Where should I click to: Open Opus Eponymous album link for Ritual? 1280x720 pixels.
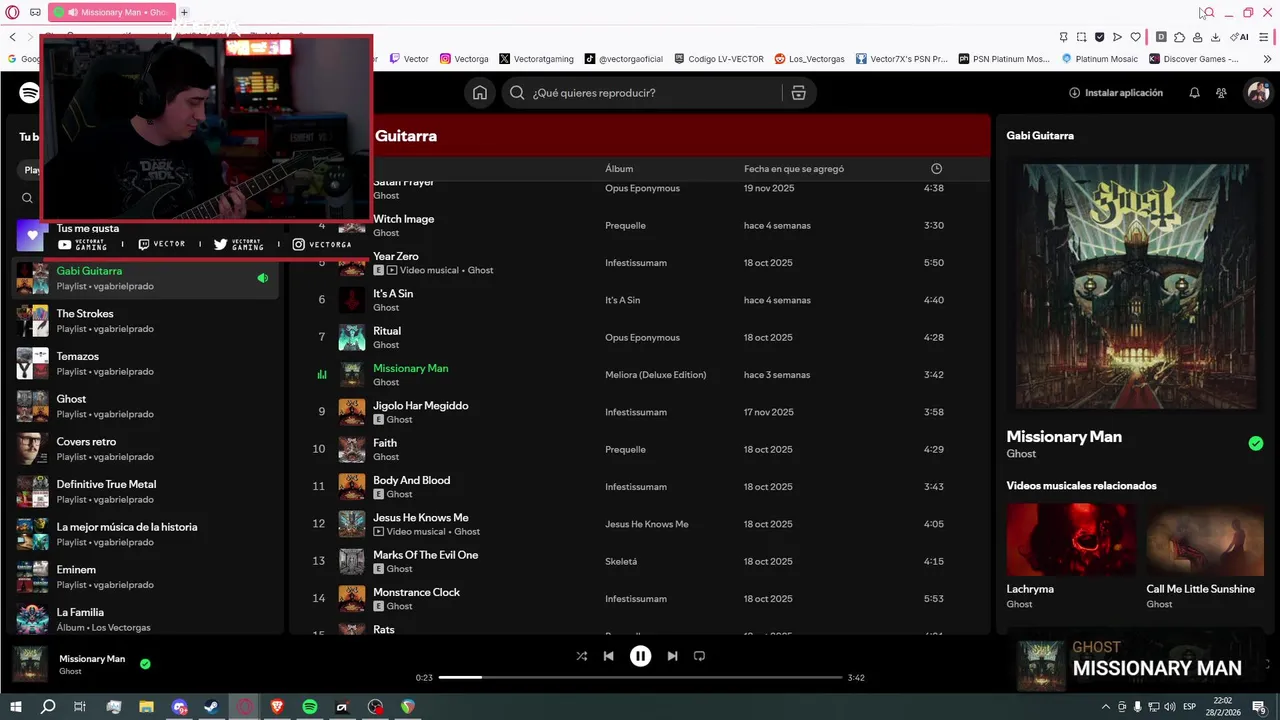coord(642,338)
